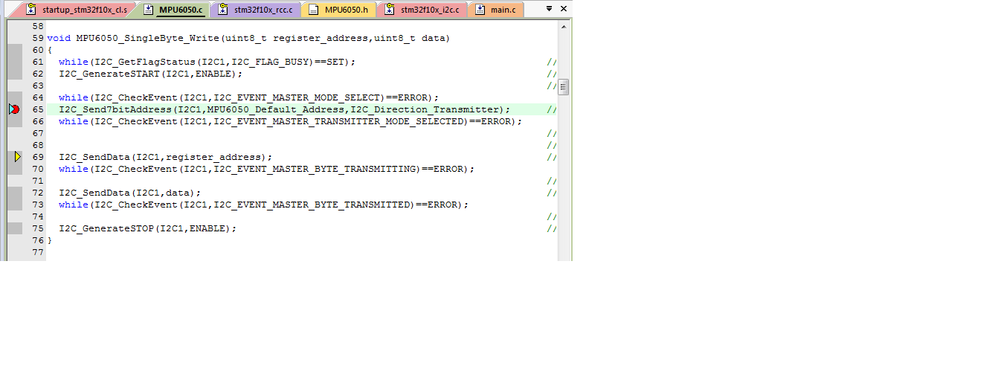Click line number 76 with closing brace
Viewport: 998px width, 389px height.
(38, 240)
